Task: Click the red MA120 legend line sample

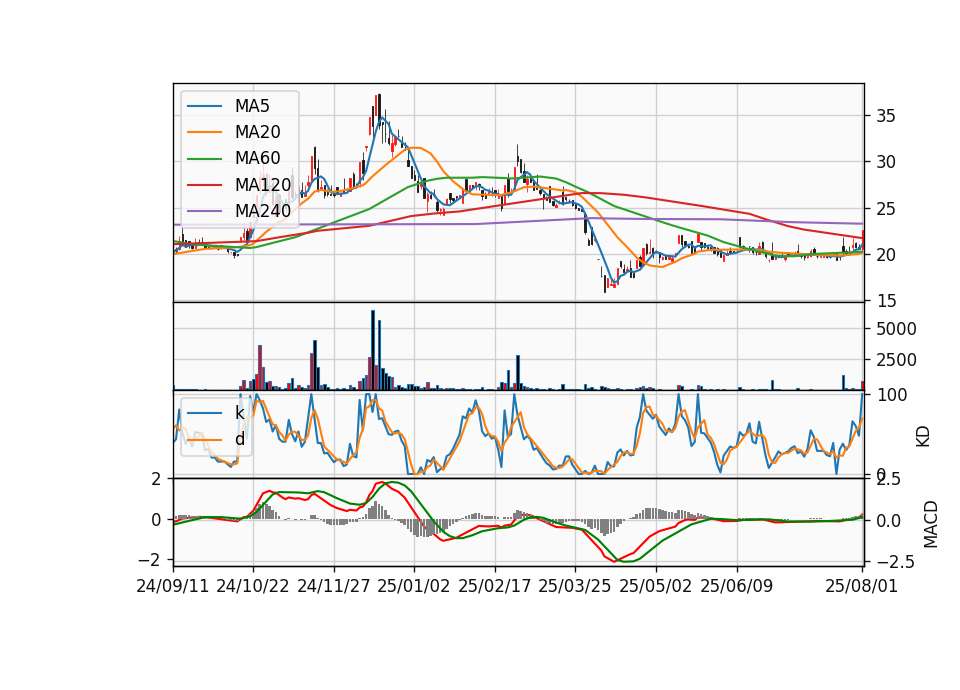Action: pyautogui.click(x=204, y=185)
